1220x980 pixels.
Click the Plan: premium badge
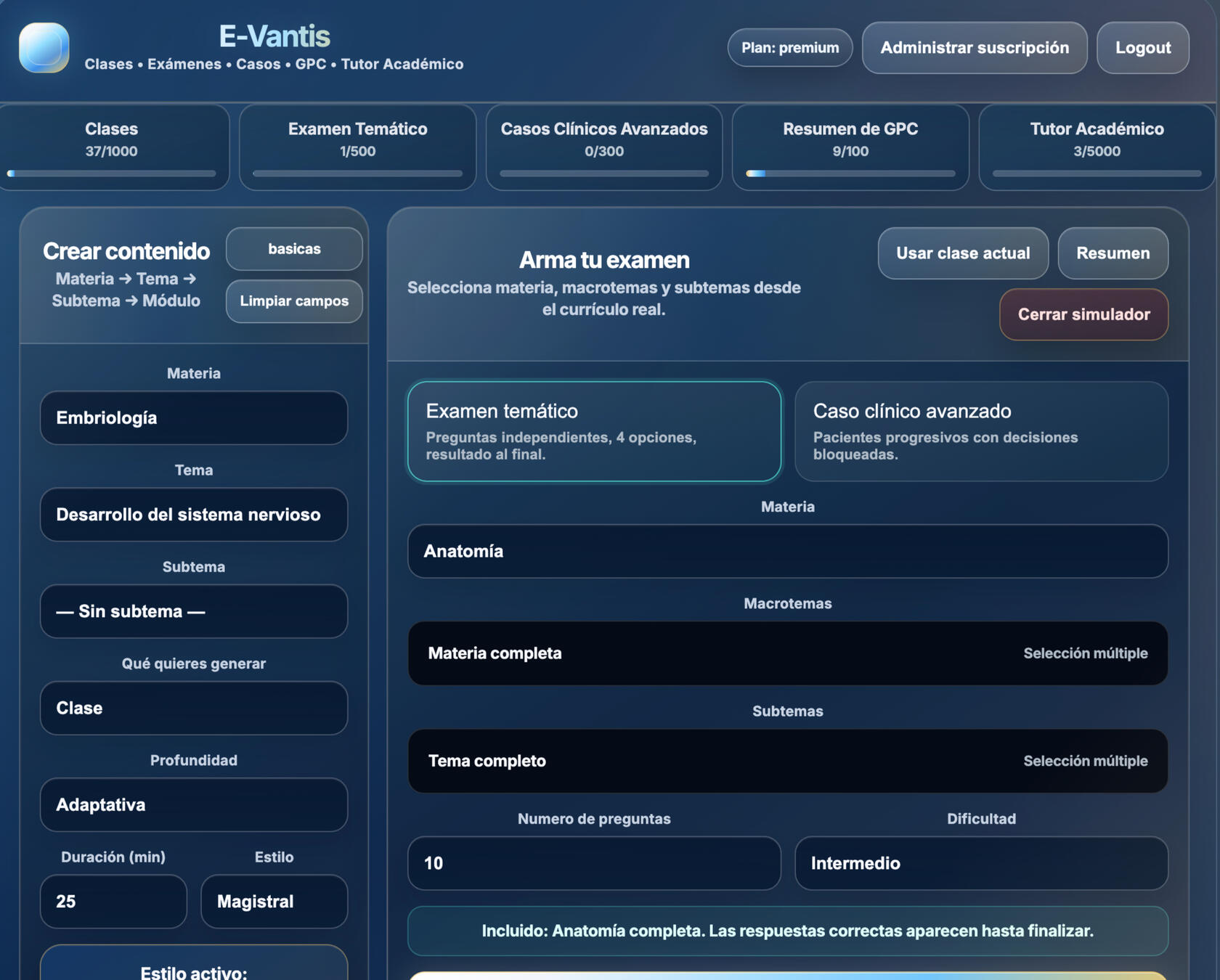pos(790,48)
